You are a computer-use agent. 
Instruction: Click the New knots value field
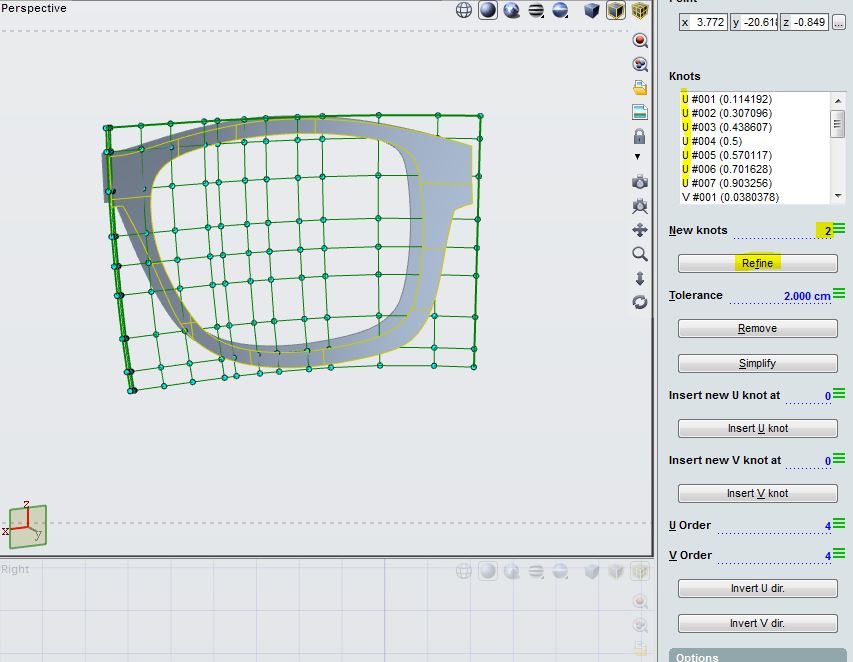pos(782,231)
